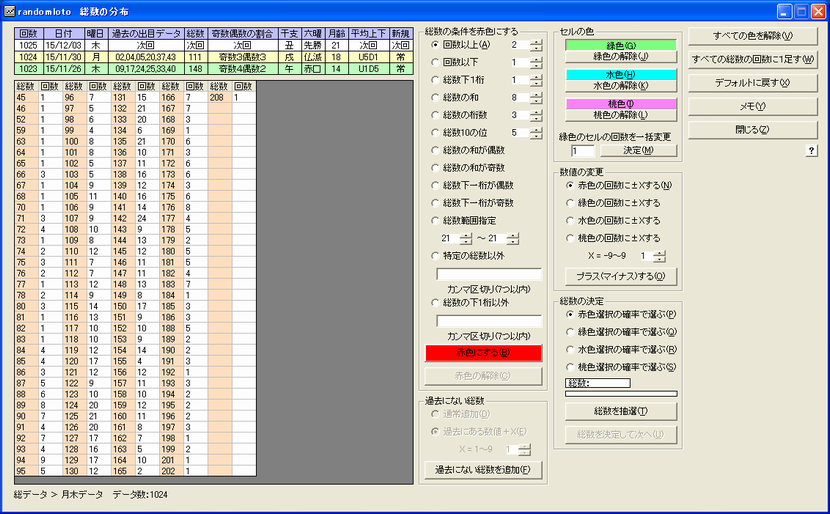
Task: Click 過去にない総数を追加(F) button
Action: 483,470
